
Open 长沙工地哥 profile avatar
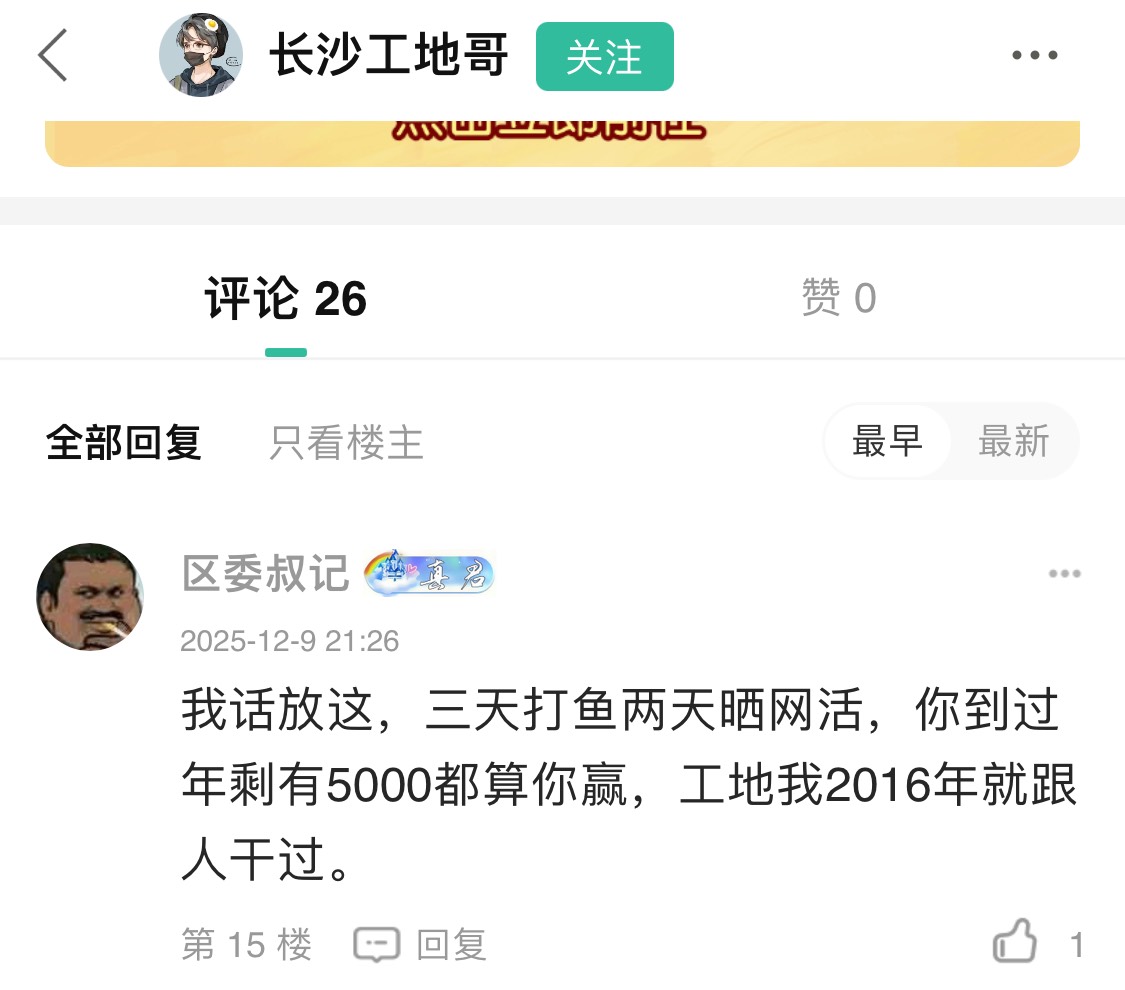(x=201, y=55)
